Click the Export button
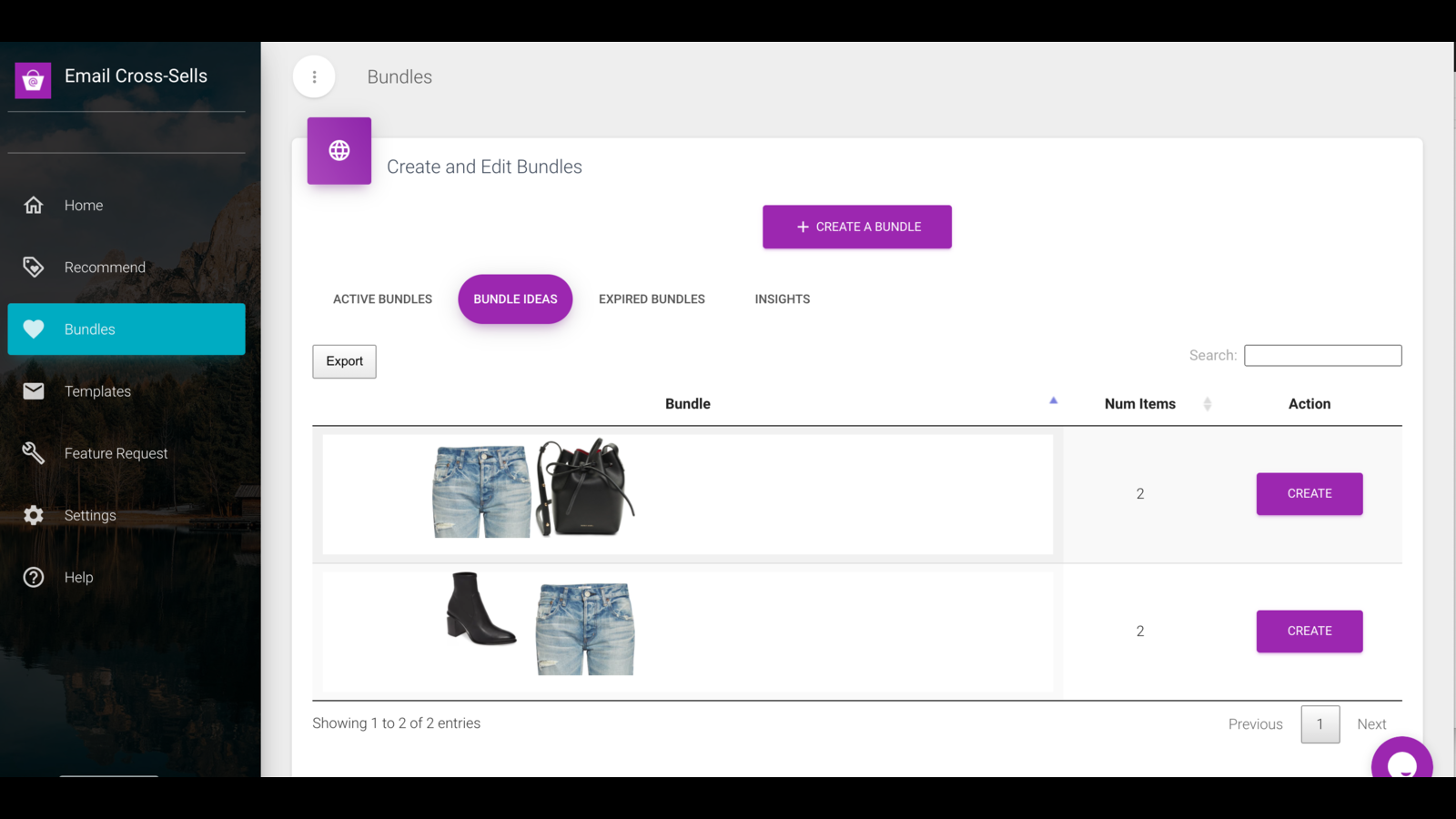This screenshot has width=1456, height=819. point(344,361)
